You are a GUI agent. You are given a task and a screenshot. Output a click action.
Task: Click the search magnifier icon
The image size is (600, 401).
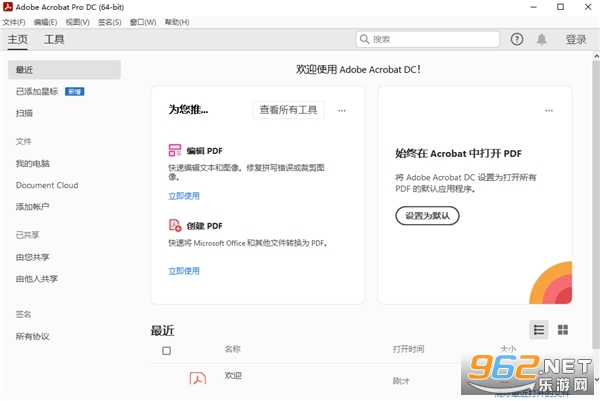365,39
